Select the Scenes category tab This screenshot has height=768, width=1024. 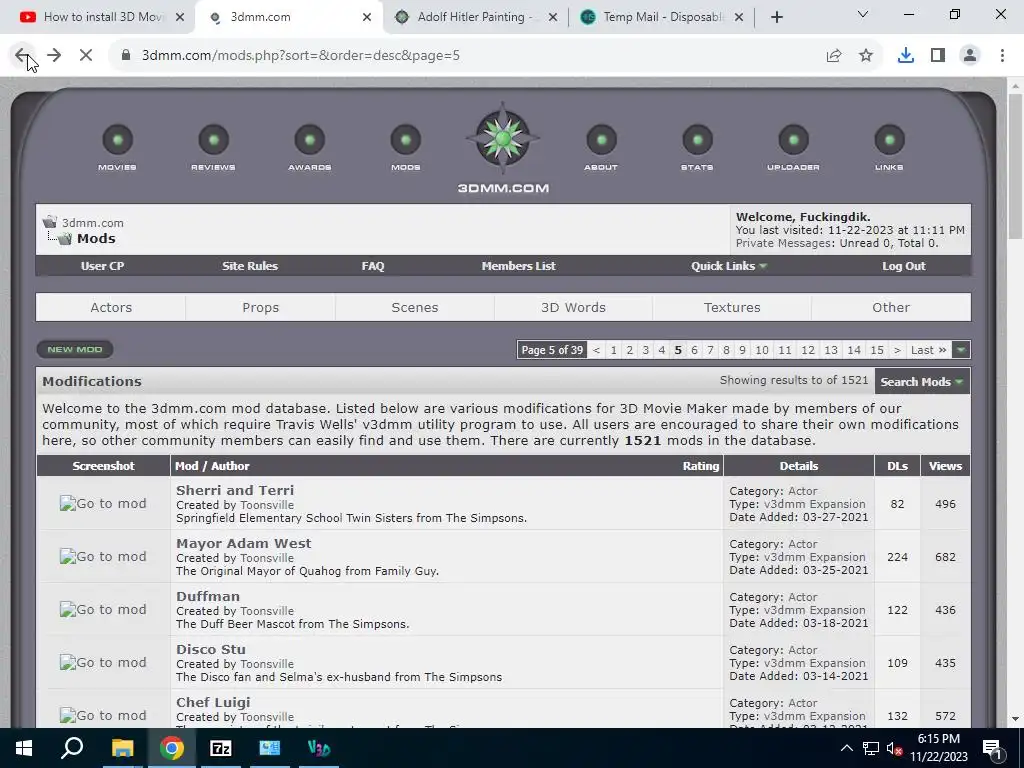coord(415,308)
